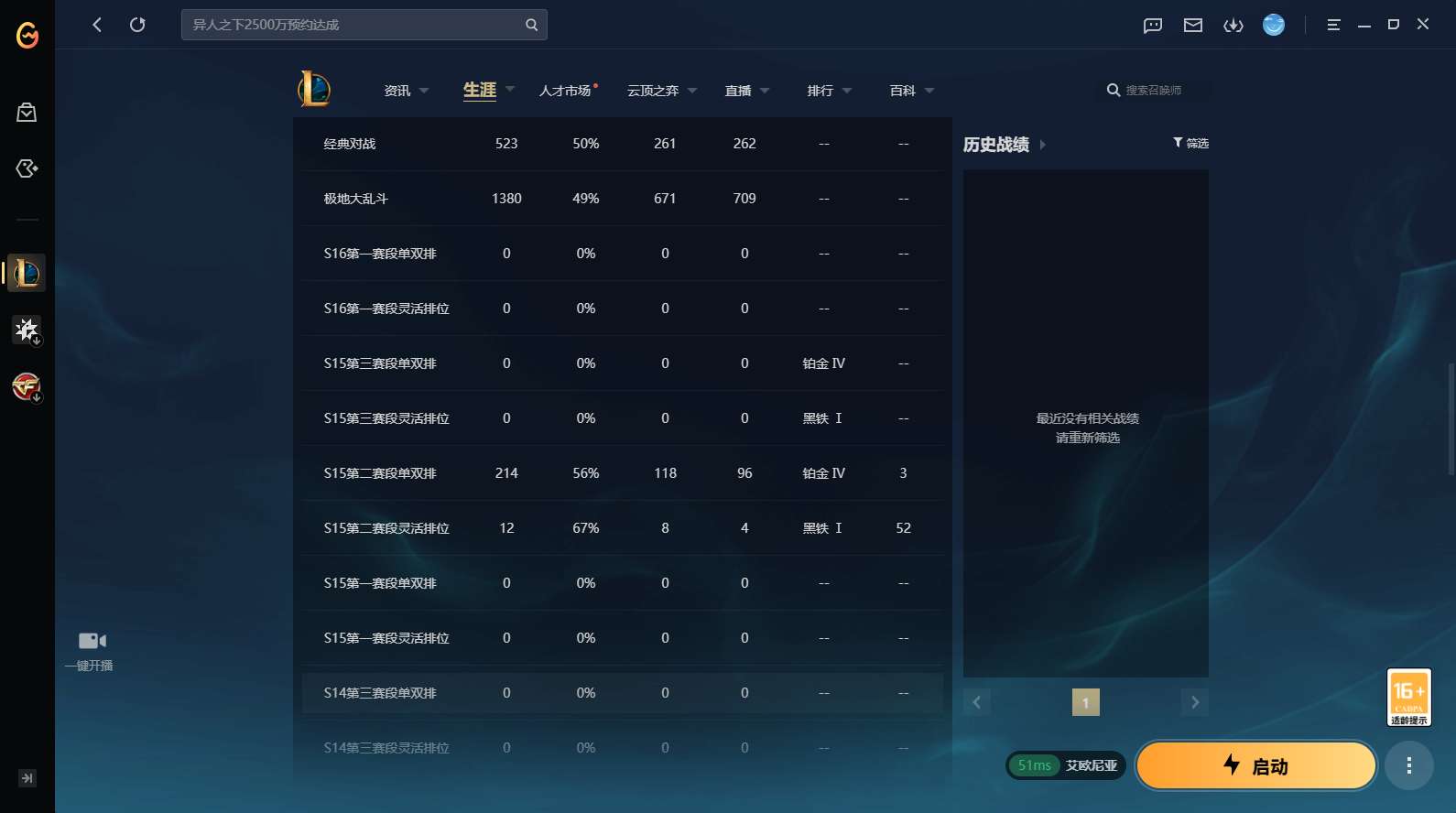The height and width of the screenshot is (813, 1456).
Task: Expand the 百科 dropdown arrow
Action: click(929, 91)
